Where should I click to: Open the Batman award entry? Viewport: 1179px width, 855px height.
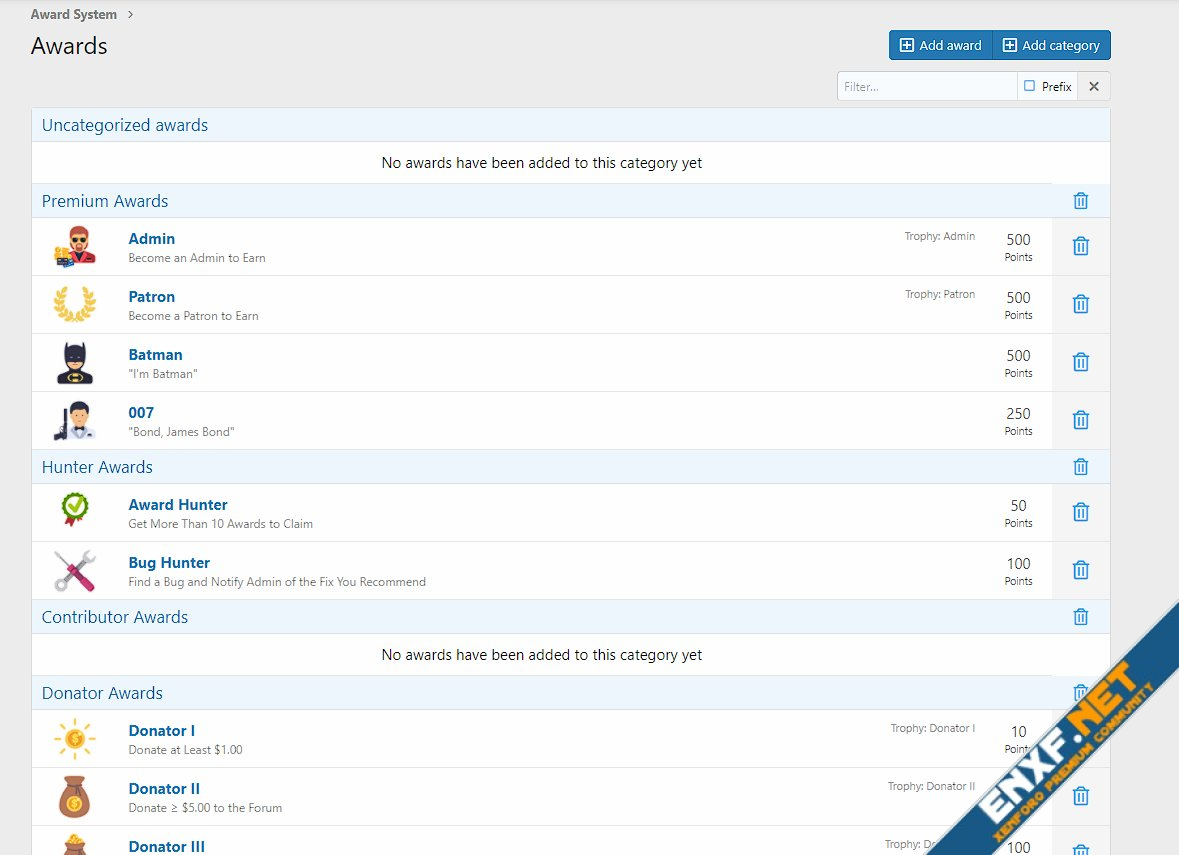(155, 355)
